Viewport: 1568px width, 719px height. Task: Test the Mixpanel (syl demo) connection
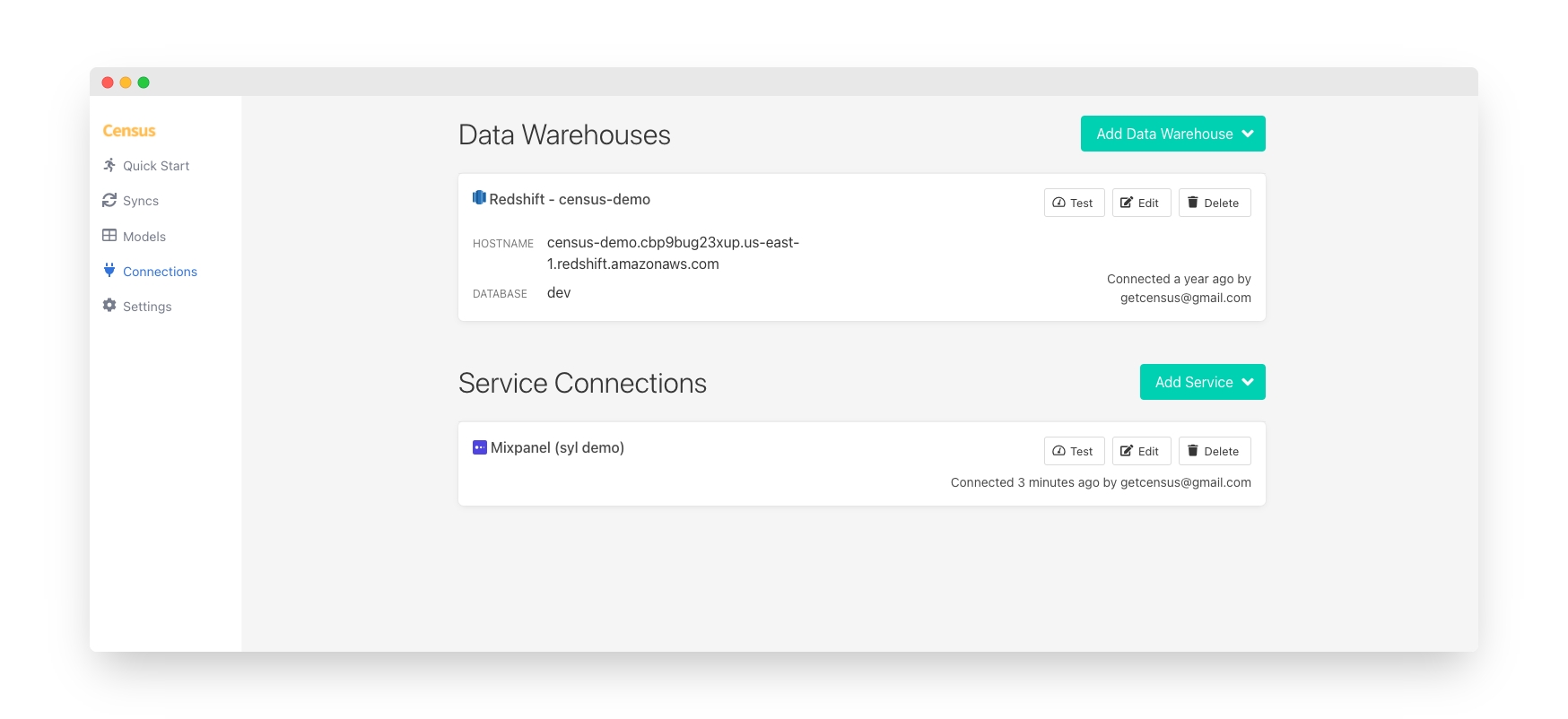pos(1075,451)
